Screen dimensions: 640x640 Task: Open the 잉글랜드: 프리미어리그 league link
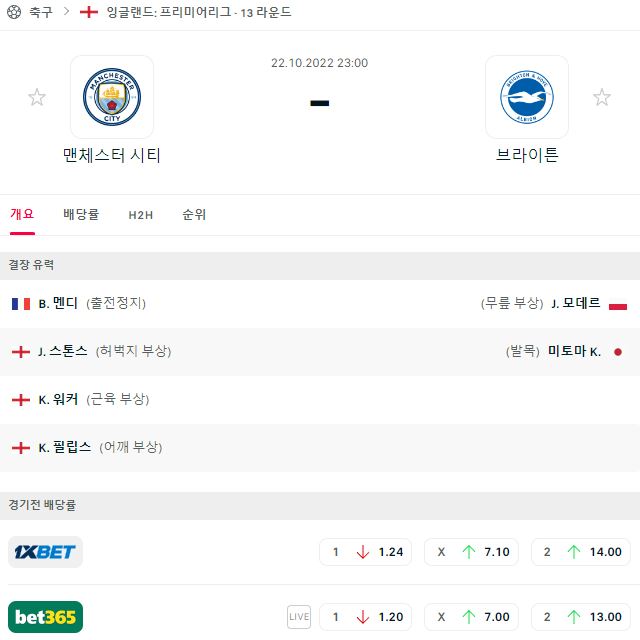click(x=169, y=12)
